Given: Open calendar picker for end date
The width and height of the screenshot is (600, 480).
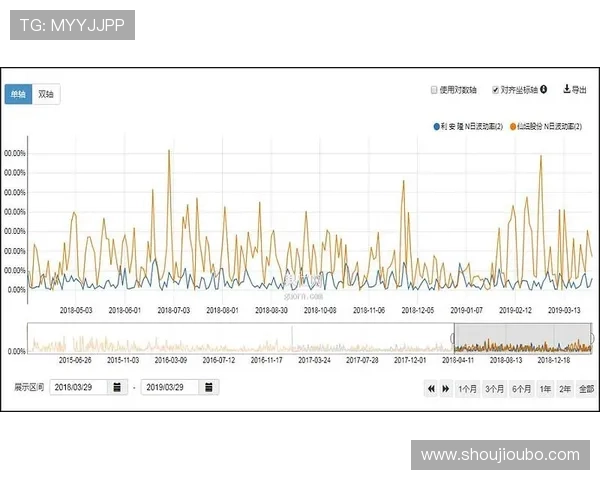Looking at the screenshot, I should [209, 387].
